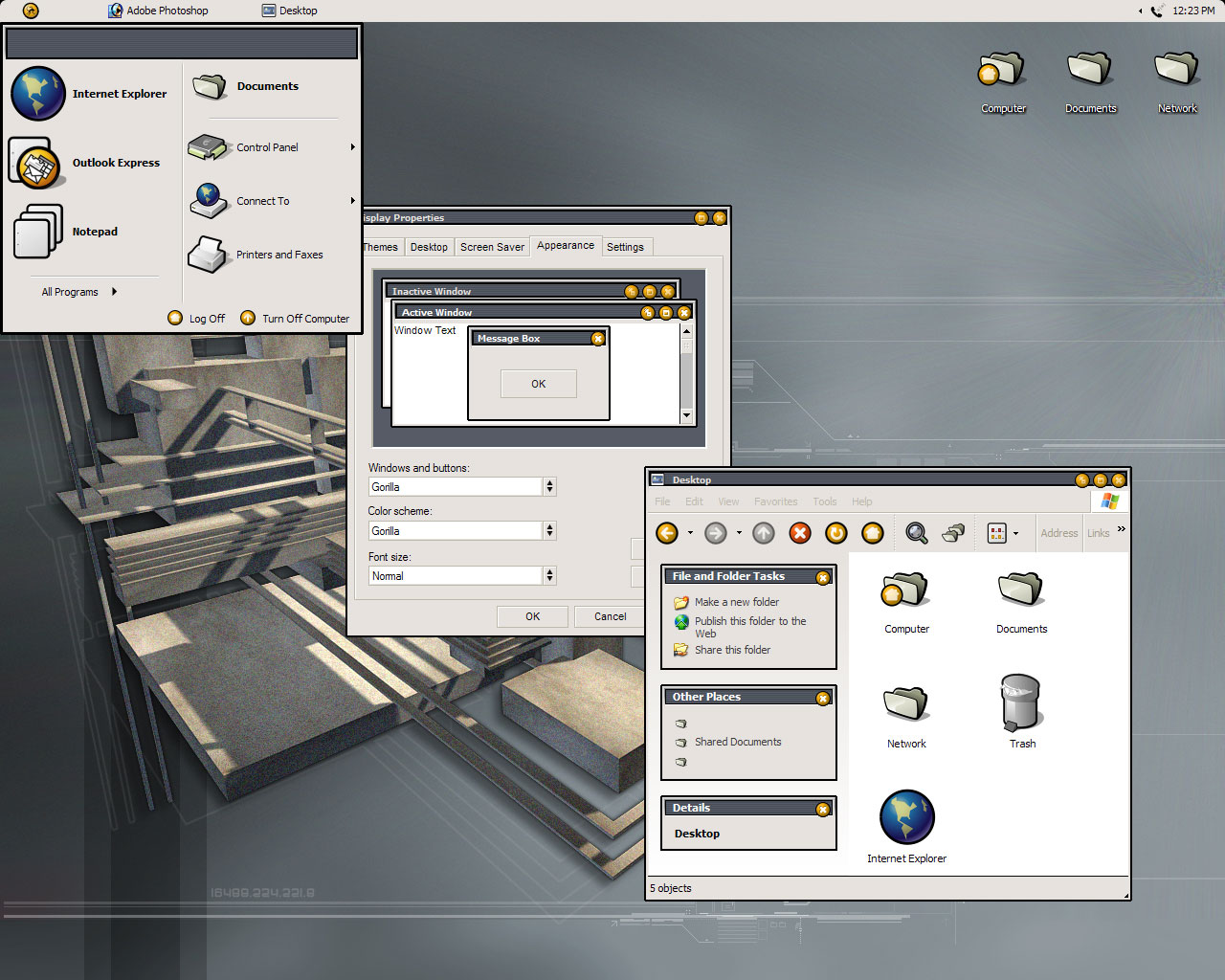Click Turn Off Computer in start menu
This screenshot has width=1225, height=980.
295,319
